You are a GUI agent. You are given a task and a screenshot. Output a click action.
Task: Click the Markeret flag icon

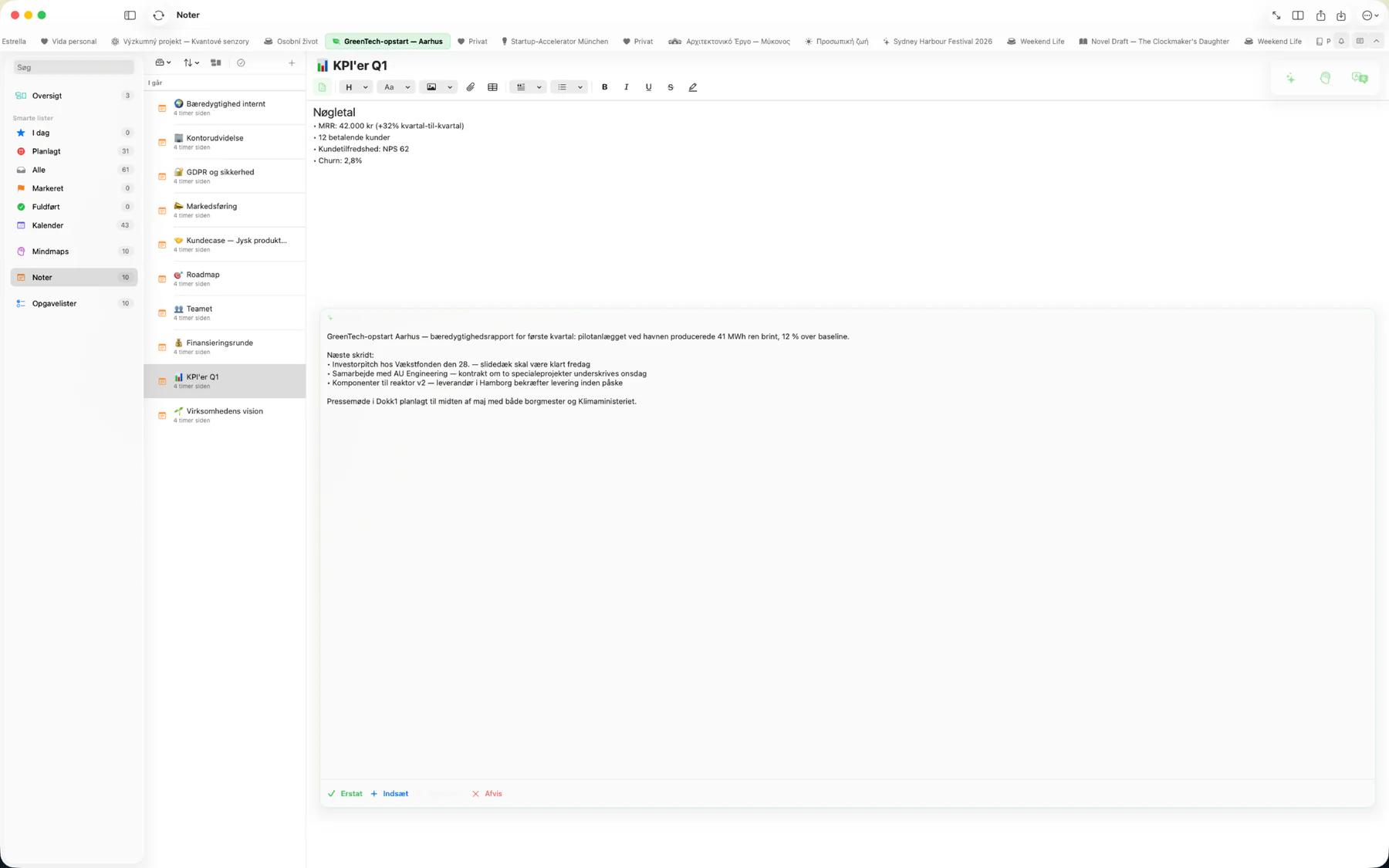pos(21,188)
